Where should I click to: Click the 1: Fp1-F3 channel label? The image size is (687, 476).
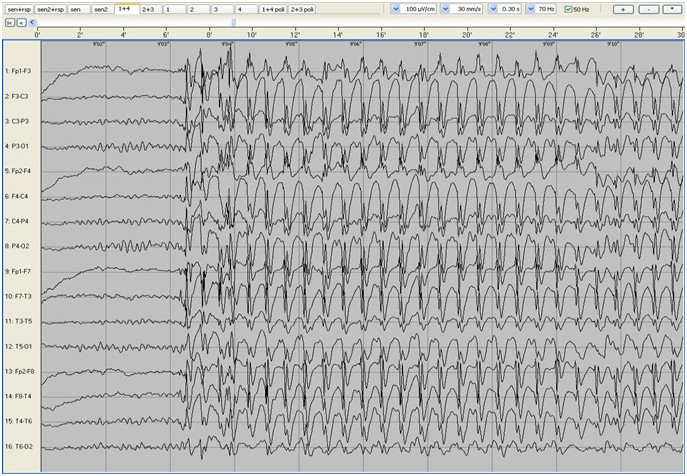pos(18,71)
